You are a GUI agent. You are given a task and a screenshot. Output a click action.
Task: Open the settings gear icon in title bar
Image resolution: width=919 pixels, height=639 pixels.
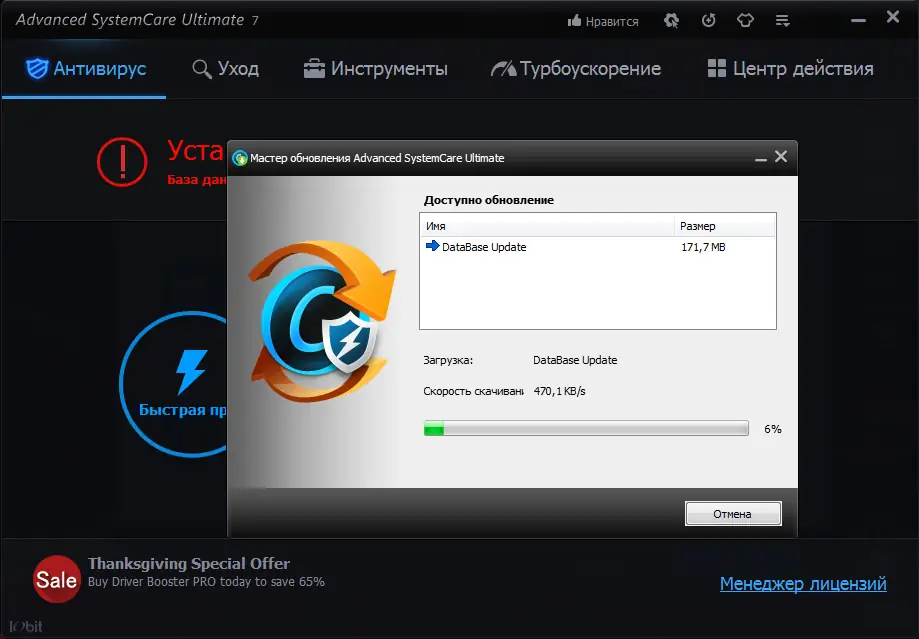pyautogui.click(x=671, y=21)
